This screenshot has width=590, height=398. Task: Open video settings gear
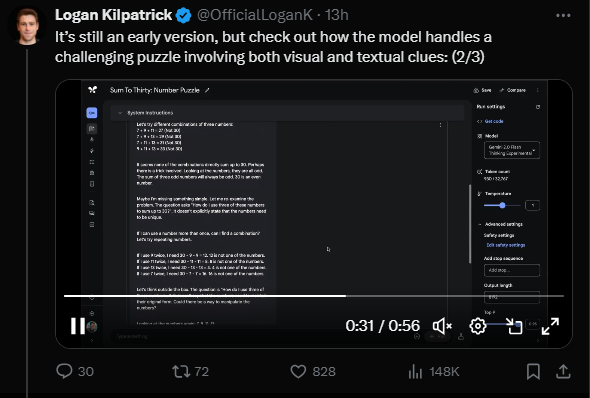click(x=478, y=326)
